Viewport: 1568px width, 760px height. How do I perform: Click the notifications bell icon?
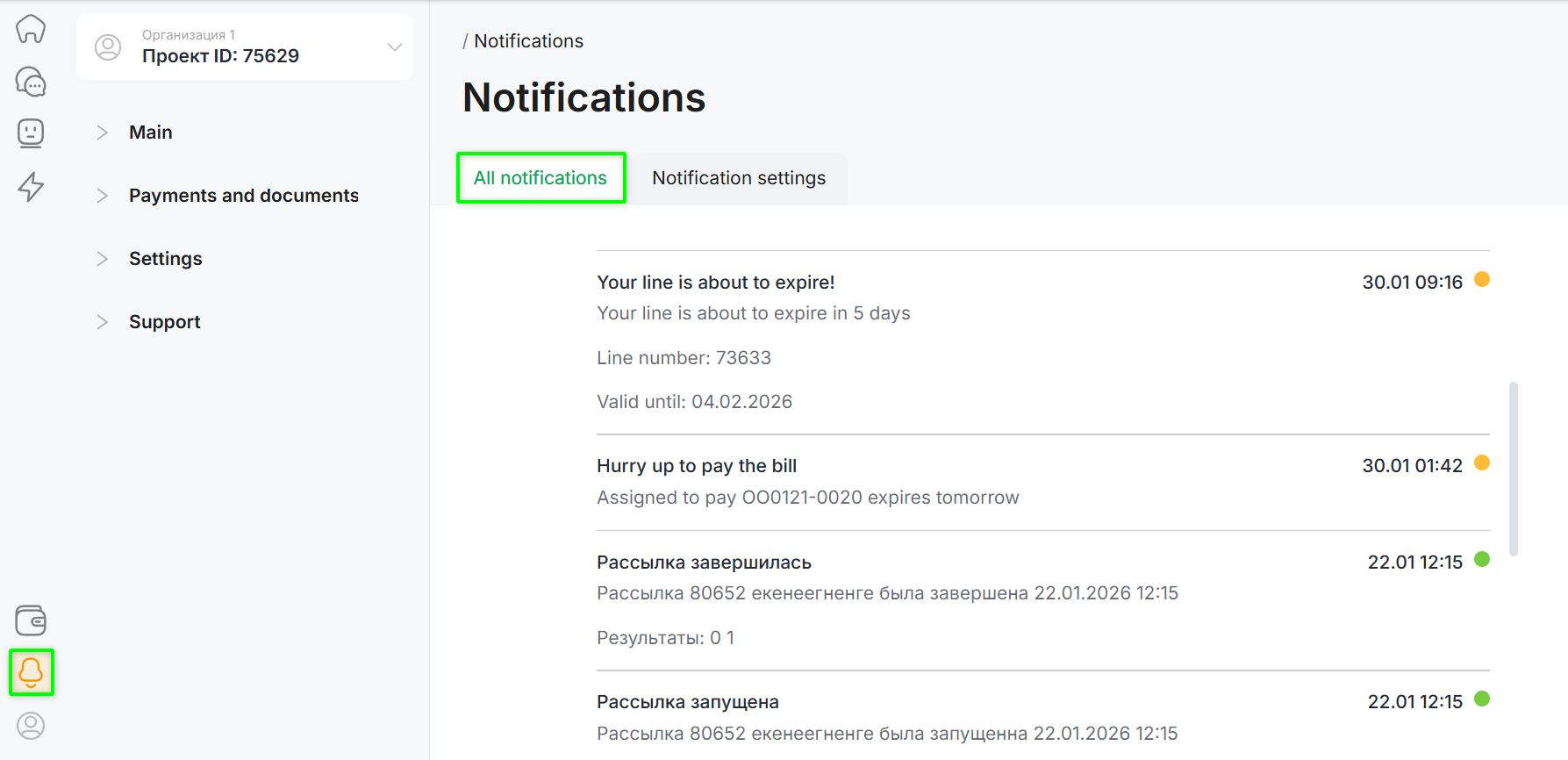(x=31, y=672)
